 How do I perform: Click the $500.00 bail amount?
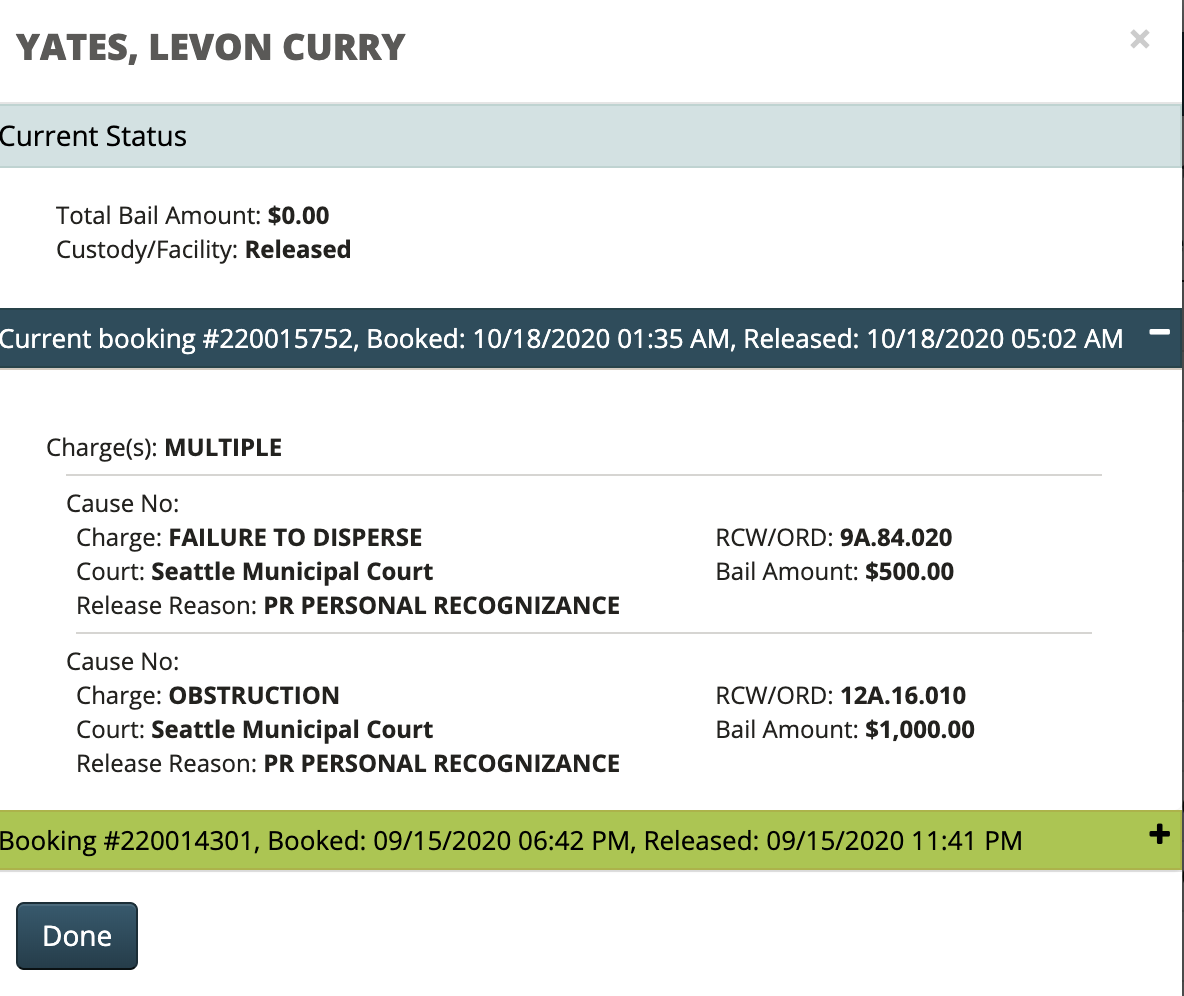[x=908, y=571]
